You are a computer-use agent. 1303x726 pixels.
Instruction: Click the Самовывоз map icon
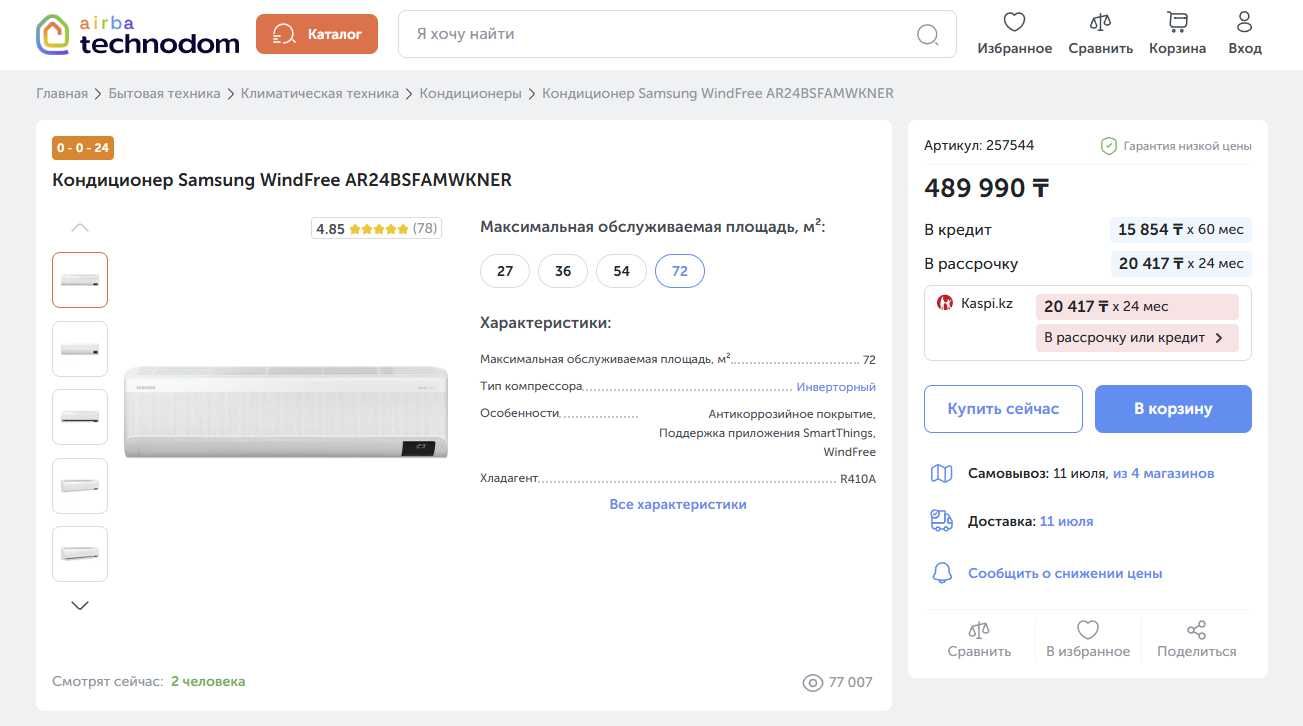(x=942, y=473)
